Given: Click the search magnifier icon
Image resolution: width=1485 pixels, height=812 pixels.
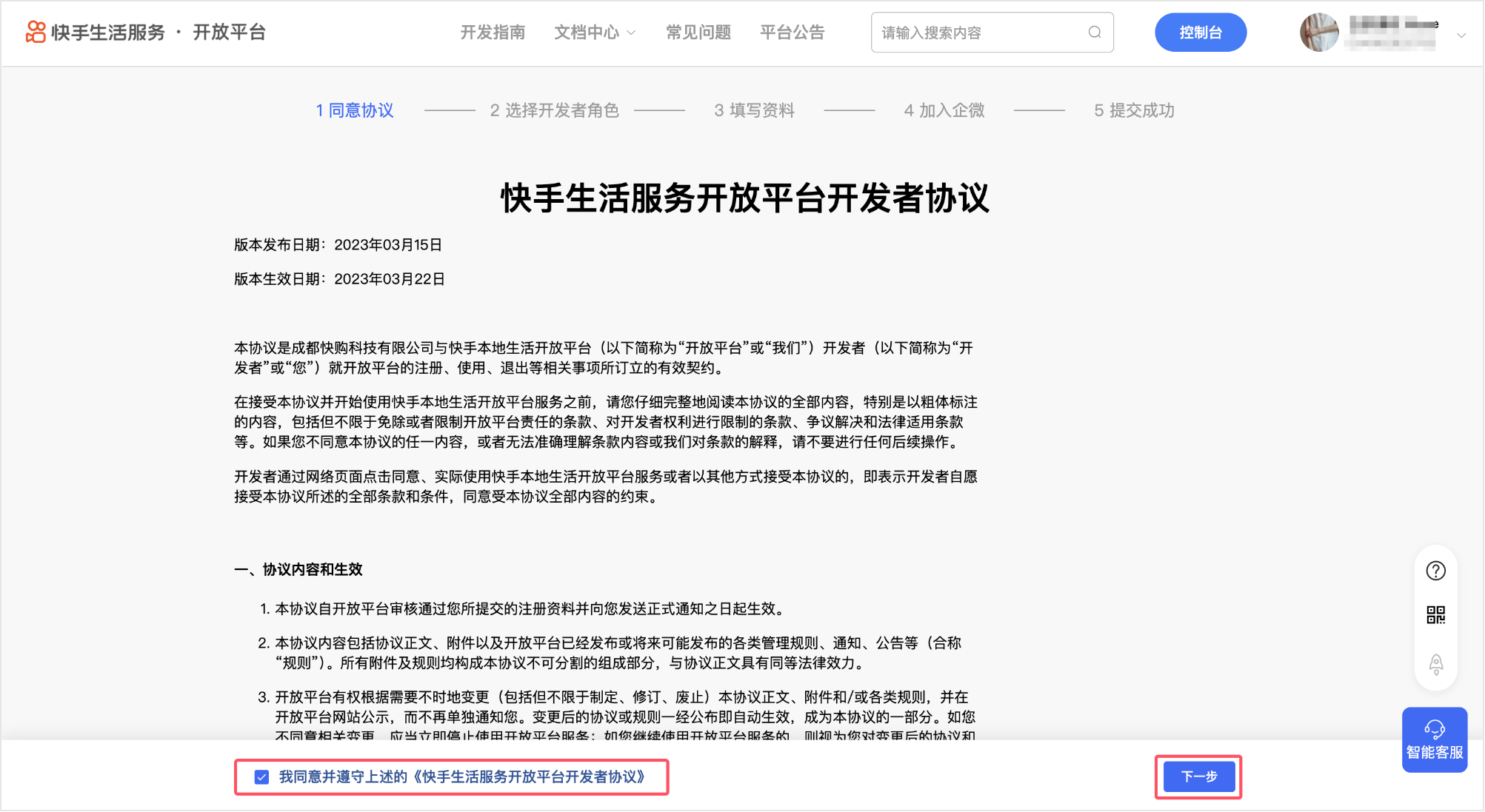Looking at the screenshot, I should pos(1095,33).
